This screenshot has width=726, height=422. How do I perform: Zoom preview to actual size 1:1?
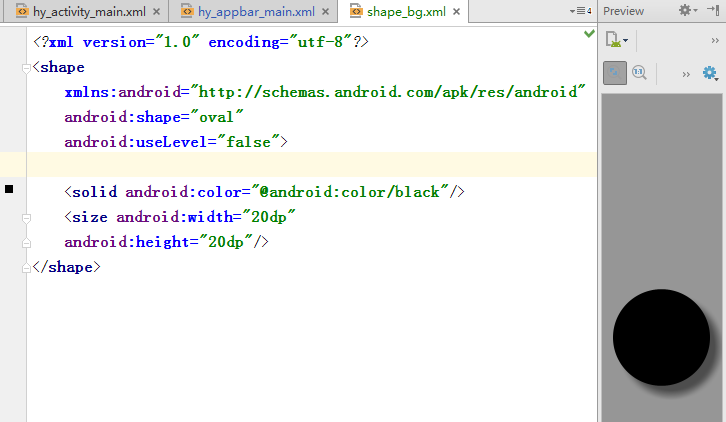pyautogui.click(x=639, y=73)
